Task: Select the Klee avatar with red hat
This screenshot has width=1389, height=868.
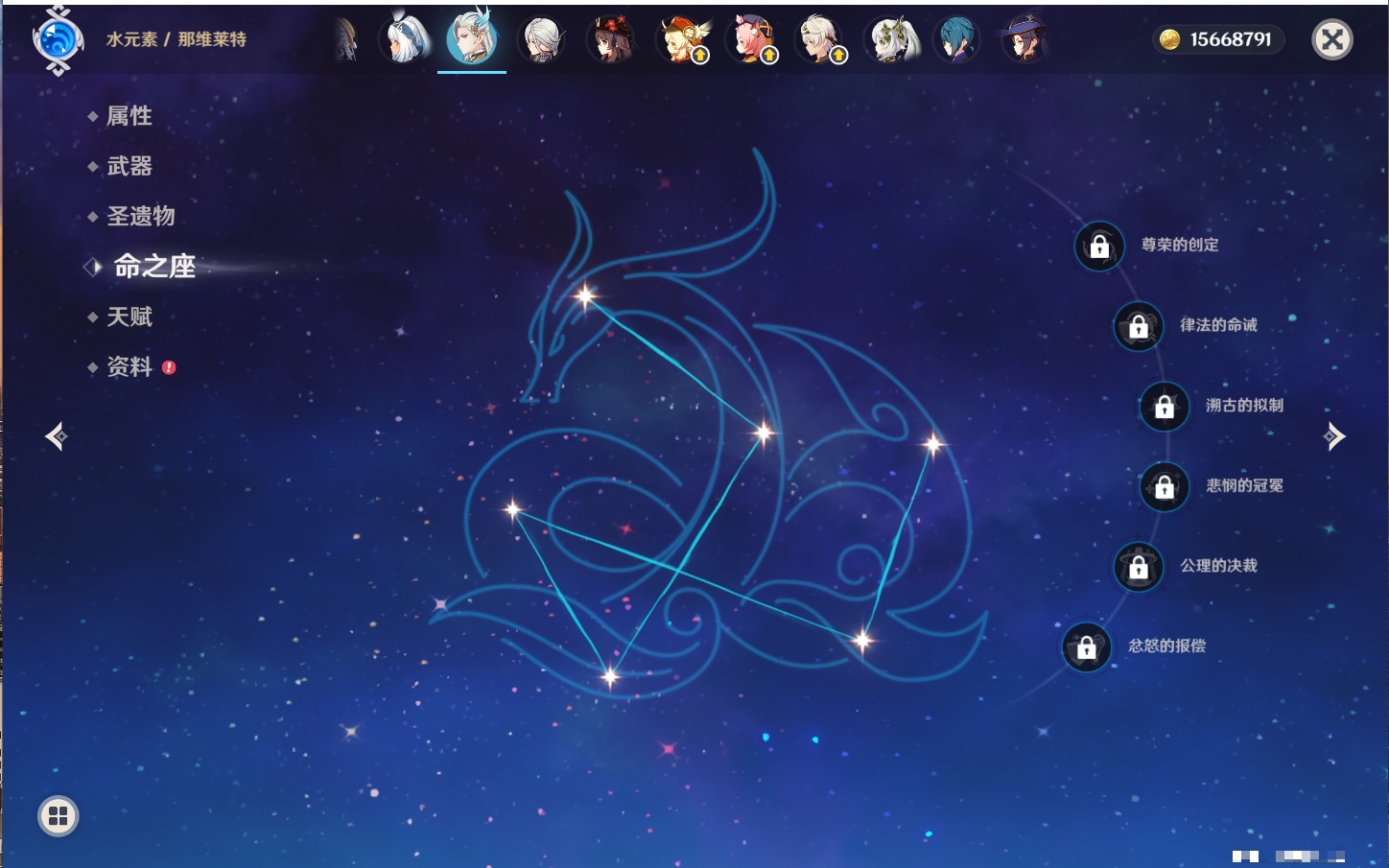Action: 682,40
